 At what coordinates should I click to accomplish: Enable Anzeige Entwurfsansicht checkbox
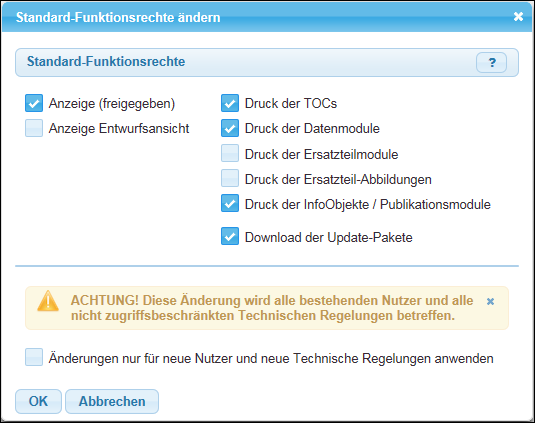(x=34, y=128)
